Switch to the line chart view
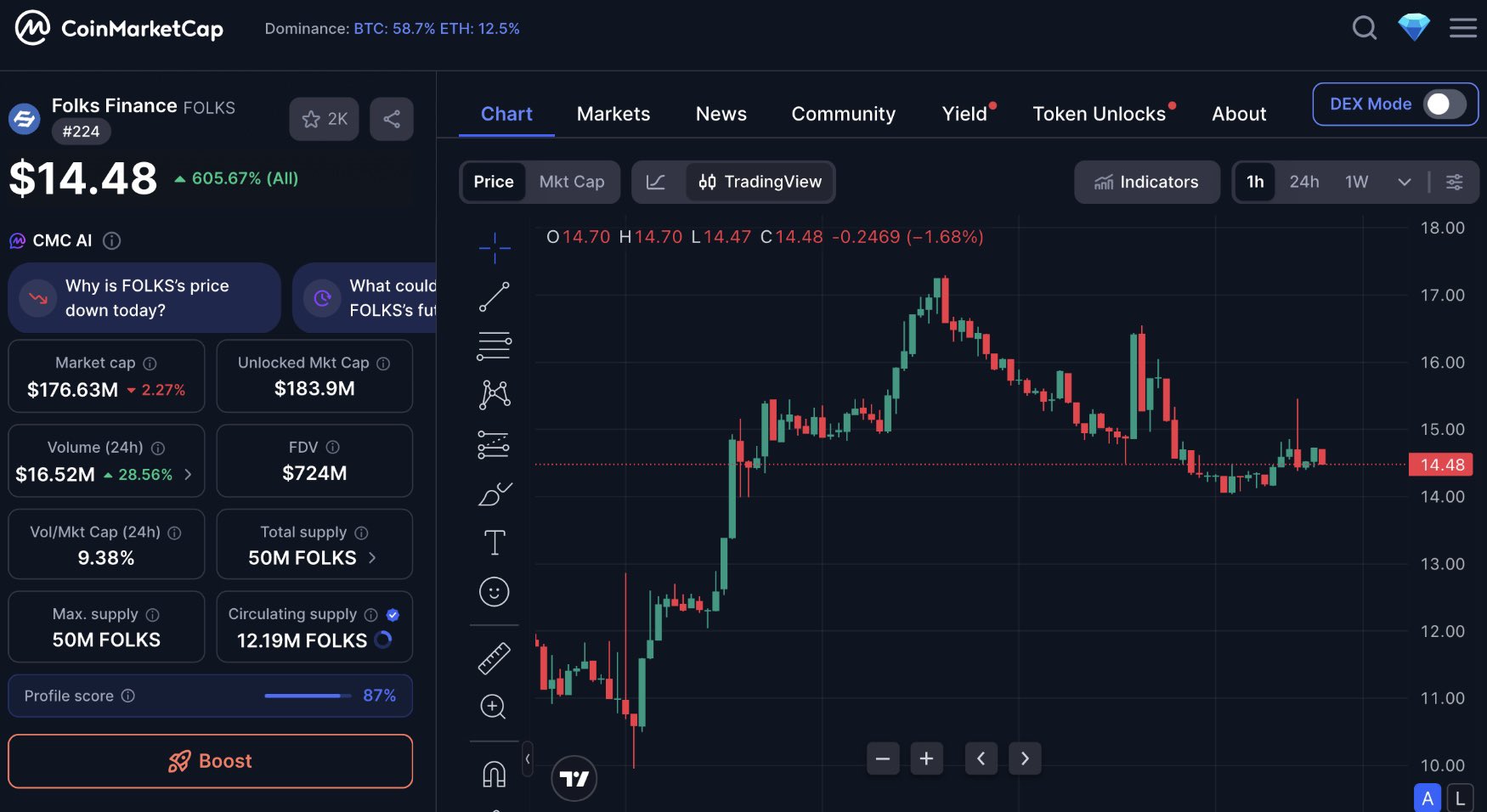 tap(656, 182)
